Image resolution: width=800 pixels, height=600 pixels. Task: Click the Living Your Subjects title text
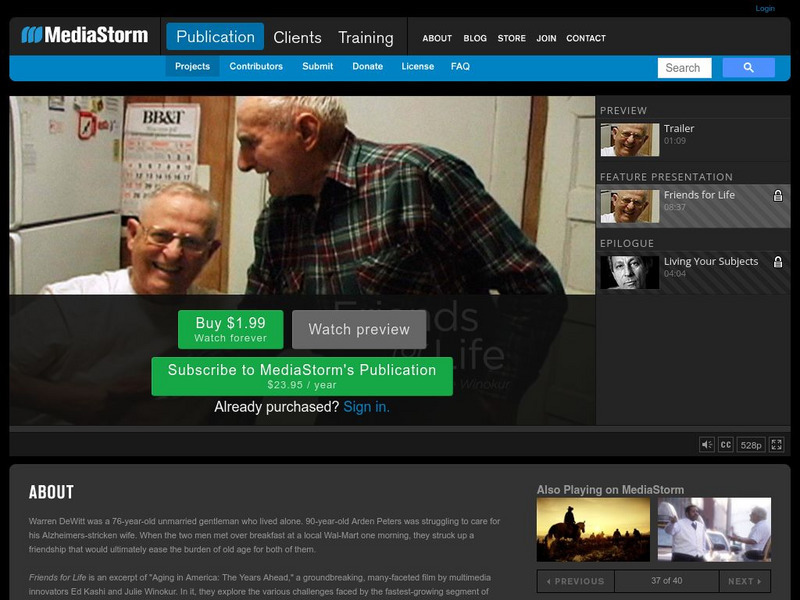point(711,261)
